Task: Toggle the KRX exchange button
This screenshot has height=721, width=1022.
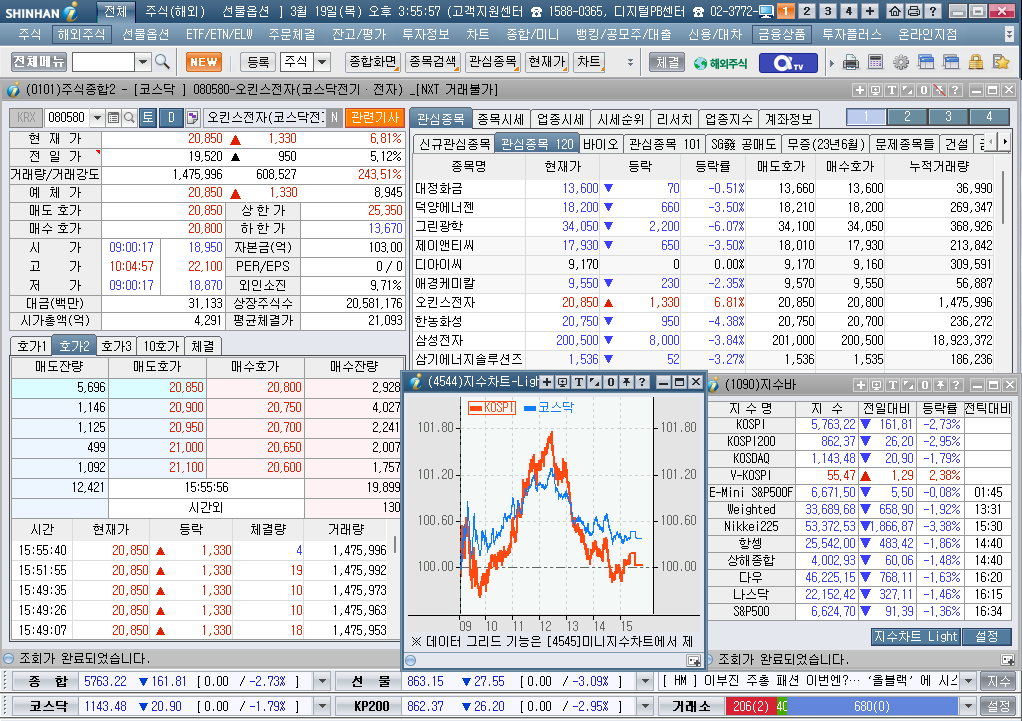Action: click(x=26, y=117)
